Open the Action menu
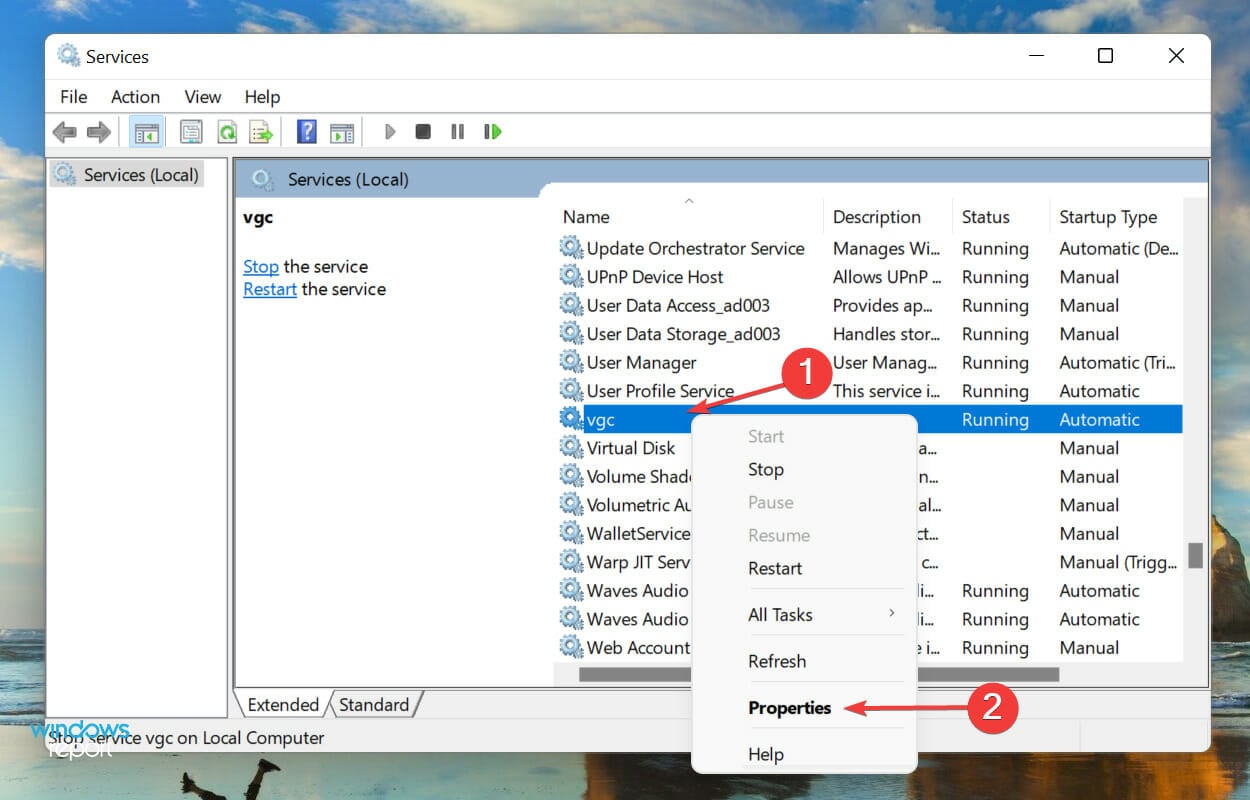Screen dimensions: 1250x800 coord(135,97)
